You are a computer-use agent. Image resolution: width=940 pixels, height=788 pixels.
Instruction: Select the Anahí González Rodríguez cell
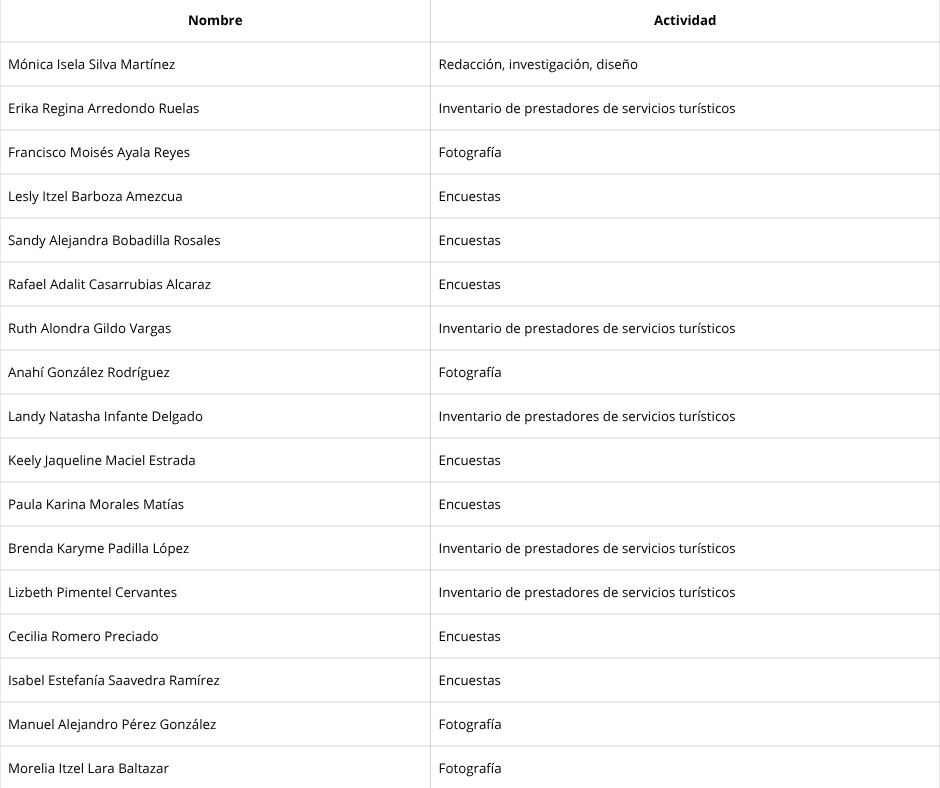pos(89,372)
